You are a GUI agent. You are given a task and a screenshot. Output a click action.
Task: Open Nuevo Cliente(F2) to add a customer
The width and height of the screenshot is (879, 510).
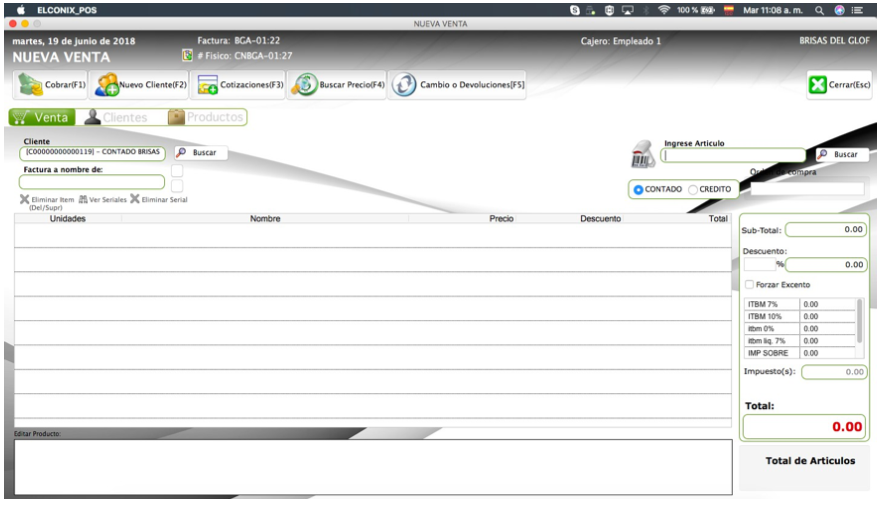point(139,85)
